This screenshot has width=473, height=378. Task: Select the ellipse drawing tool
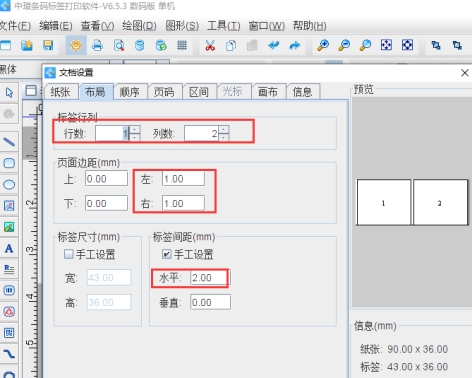coord(9,184)
